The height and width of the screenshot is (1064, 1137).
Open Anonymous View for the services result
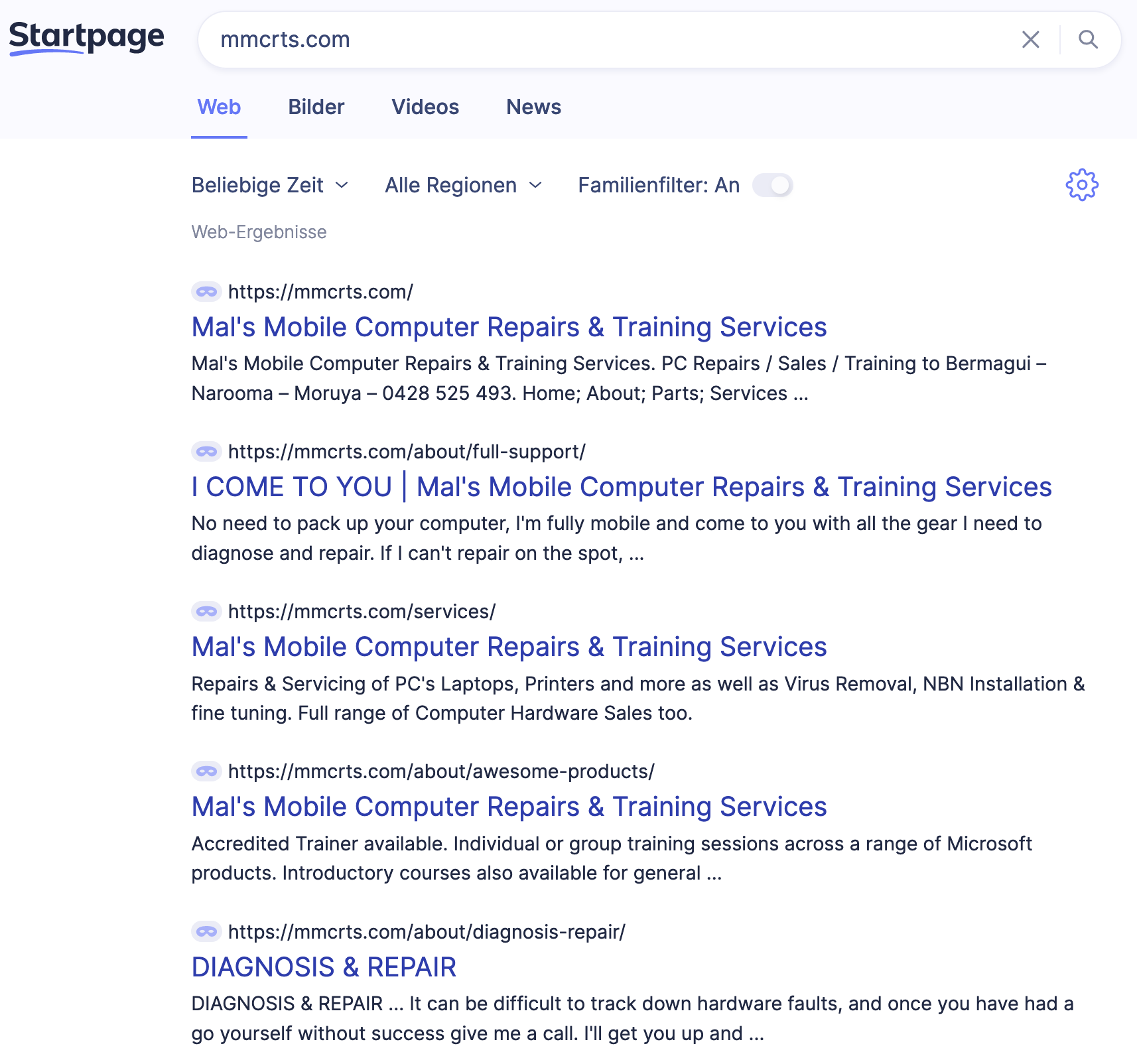[206, 612]
